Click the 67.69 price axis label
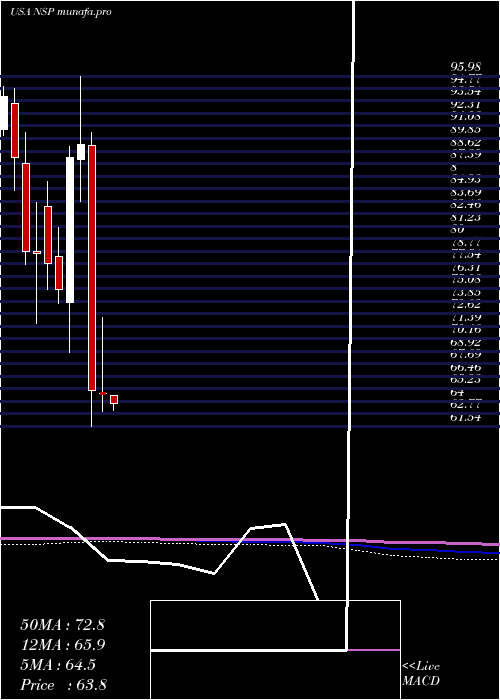The image size is (500, 700). click(466, 356)
